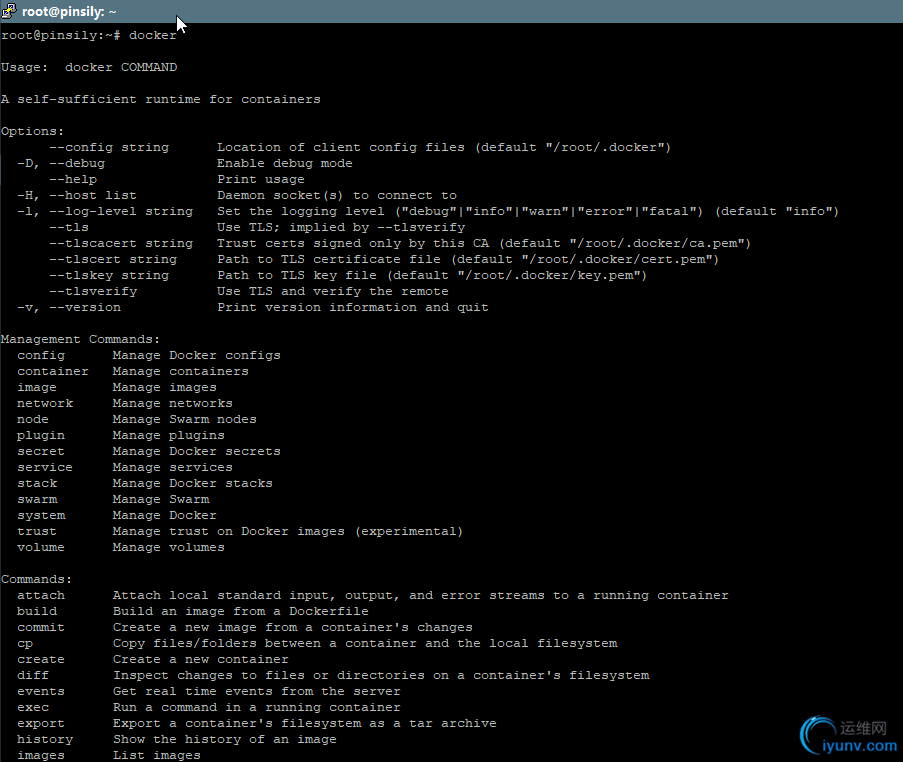Click the 'root@pinsily: ~' window title text
This screenshot has width=903, height=762.
[x=69, y=12]
